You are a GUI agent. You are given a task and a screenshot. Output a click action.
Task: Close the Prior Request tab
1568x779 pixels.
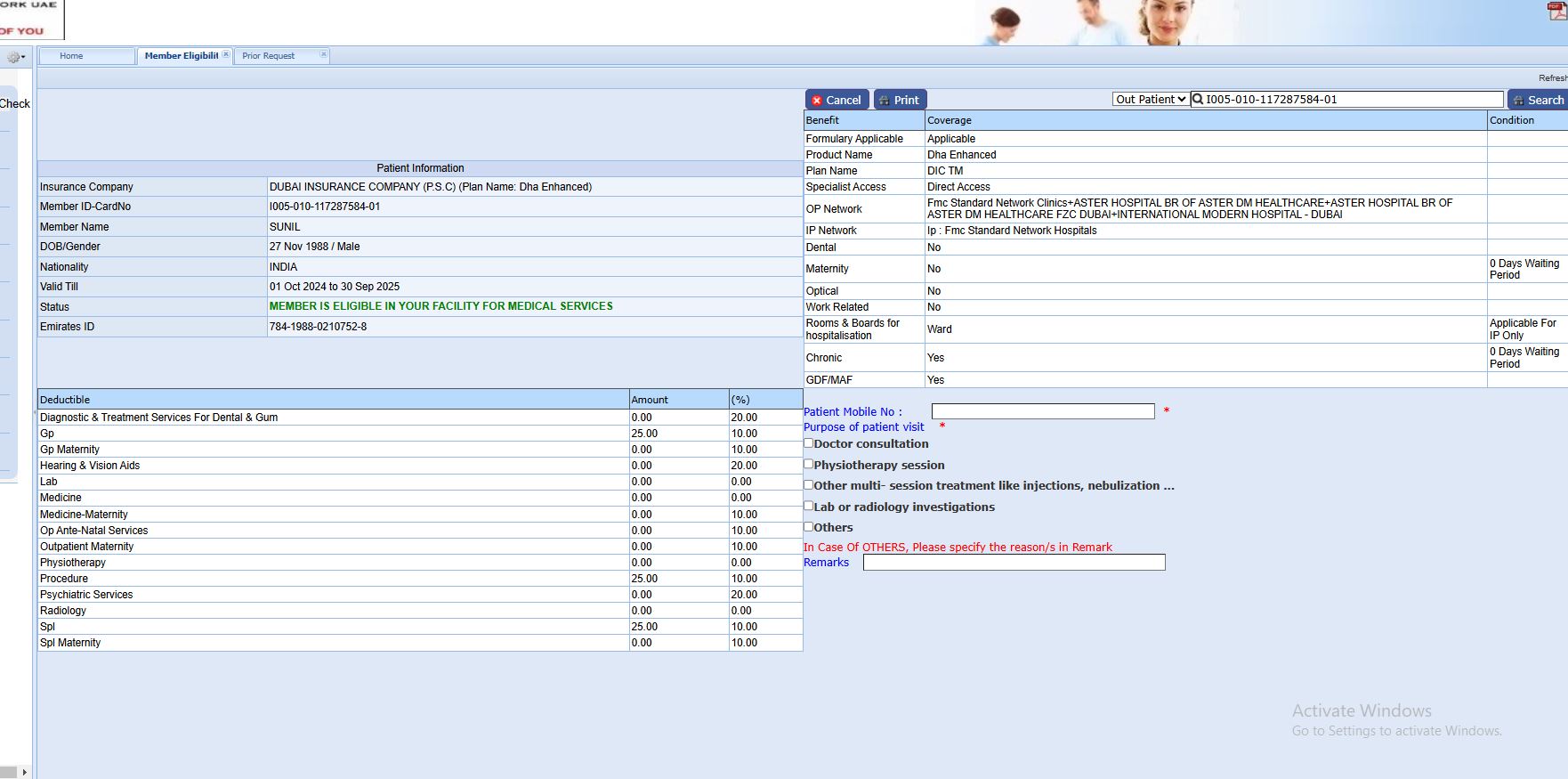pyautogui.click(x=323, y=55)
